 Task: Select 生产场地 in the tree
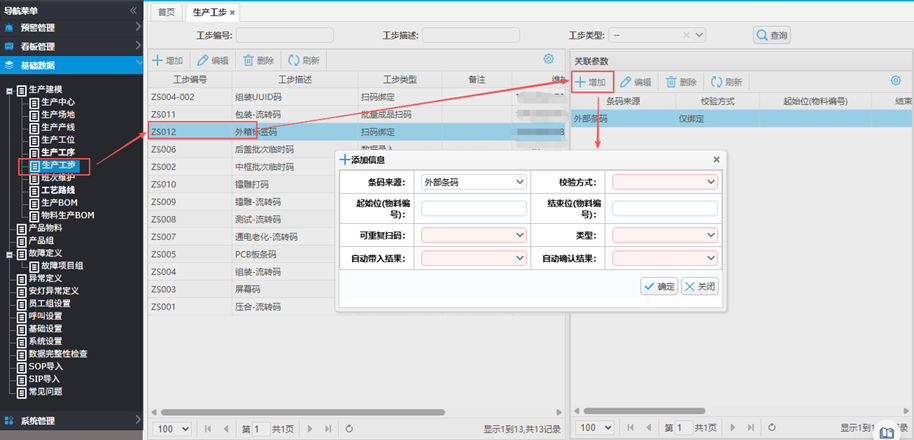(x=58, y=114)
